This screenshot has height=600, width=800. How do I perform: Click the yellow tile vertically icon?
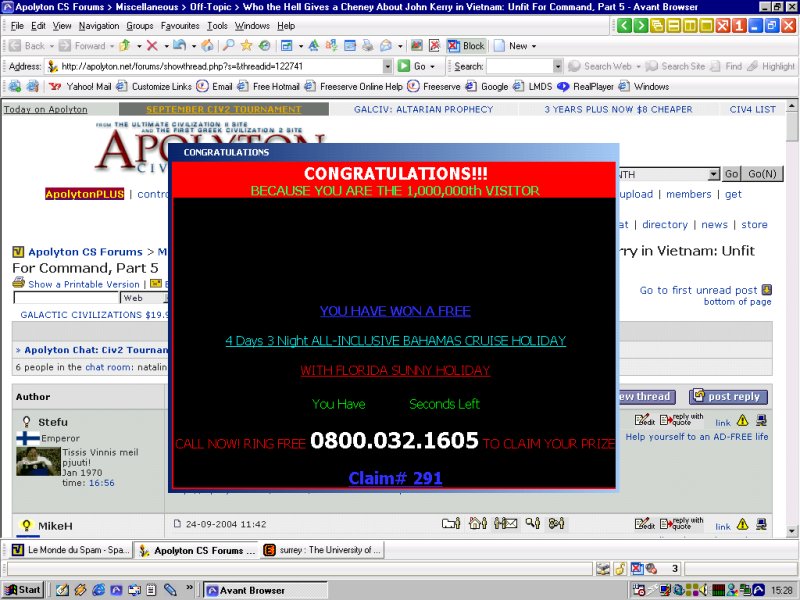tap(690, 26)
